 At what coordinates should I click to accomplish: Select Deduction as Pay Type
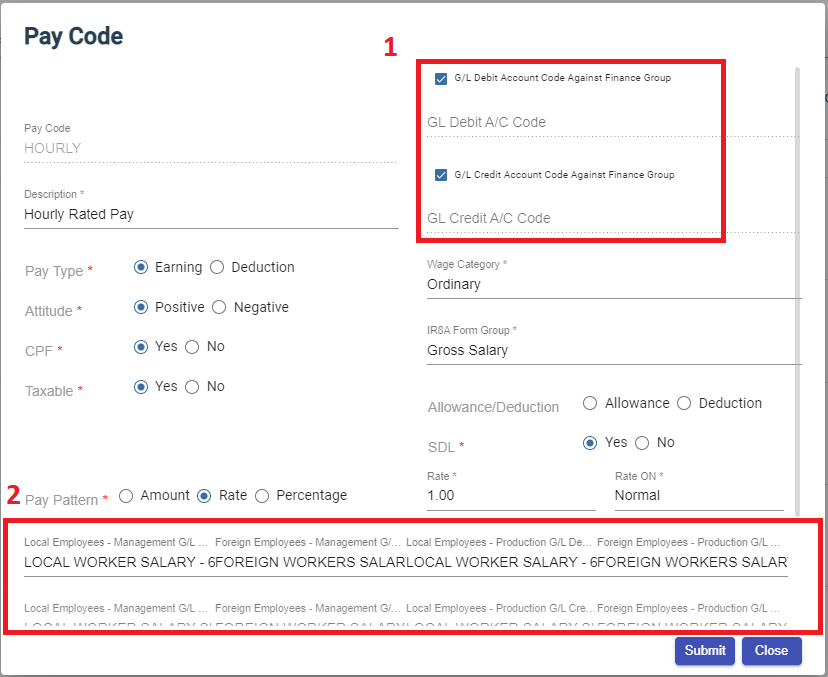click(218, 267)
